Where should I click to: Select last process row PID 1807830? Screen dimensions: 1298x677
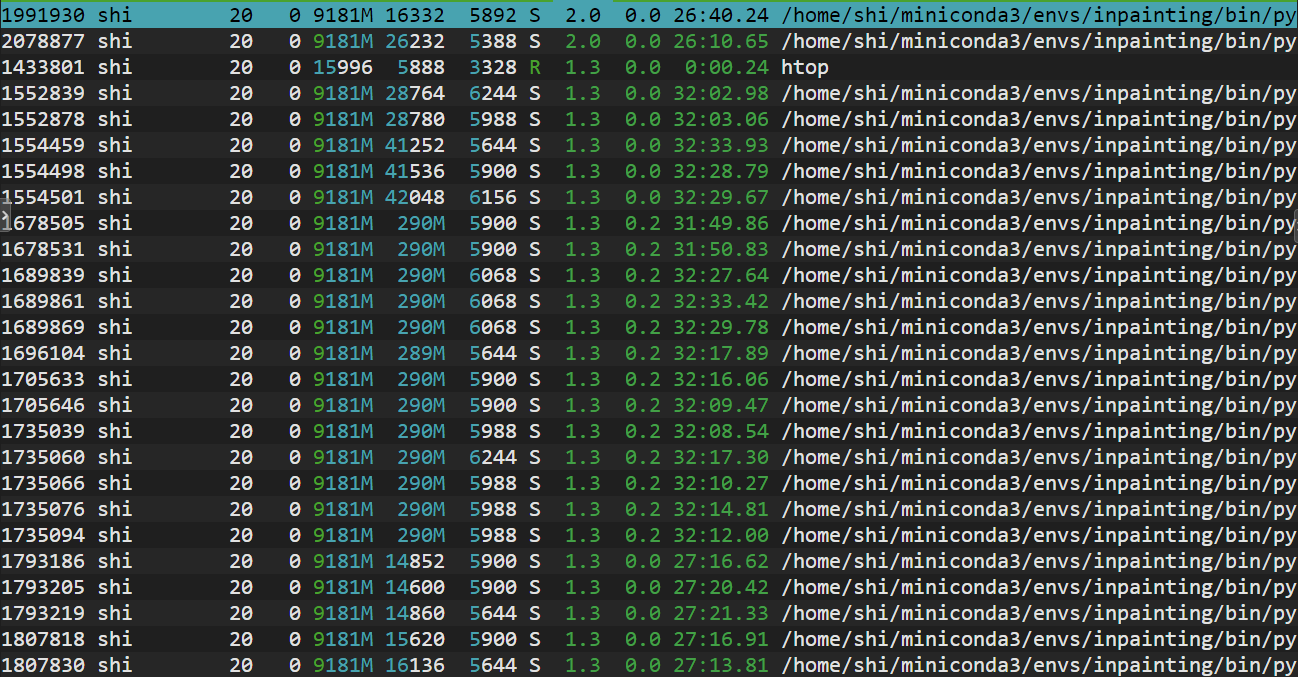[x=43, y=665]
